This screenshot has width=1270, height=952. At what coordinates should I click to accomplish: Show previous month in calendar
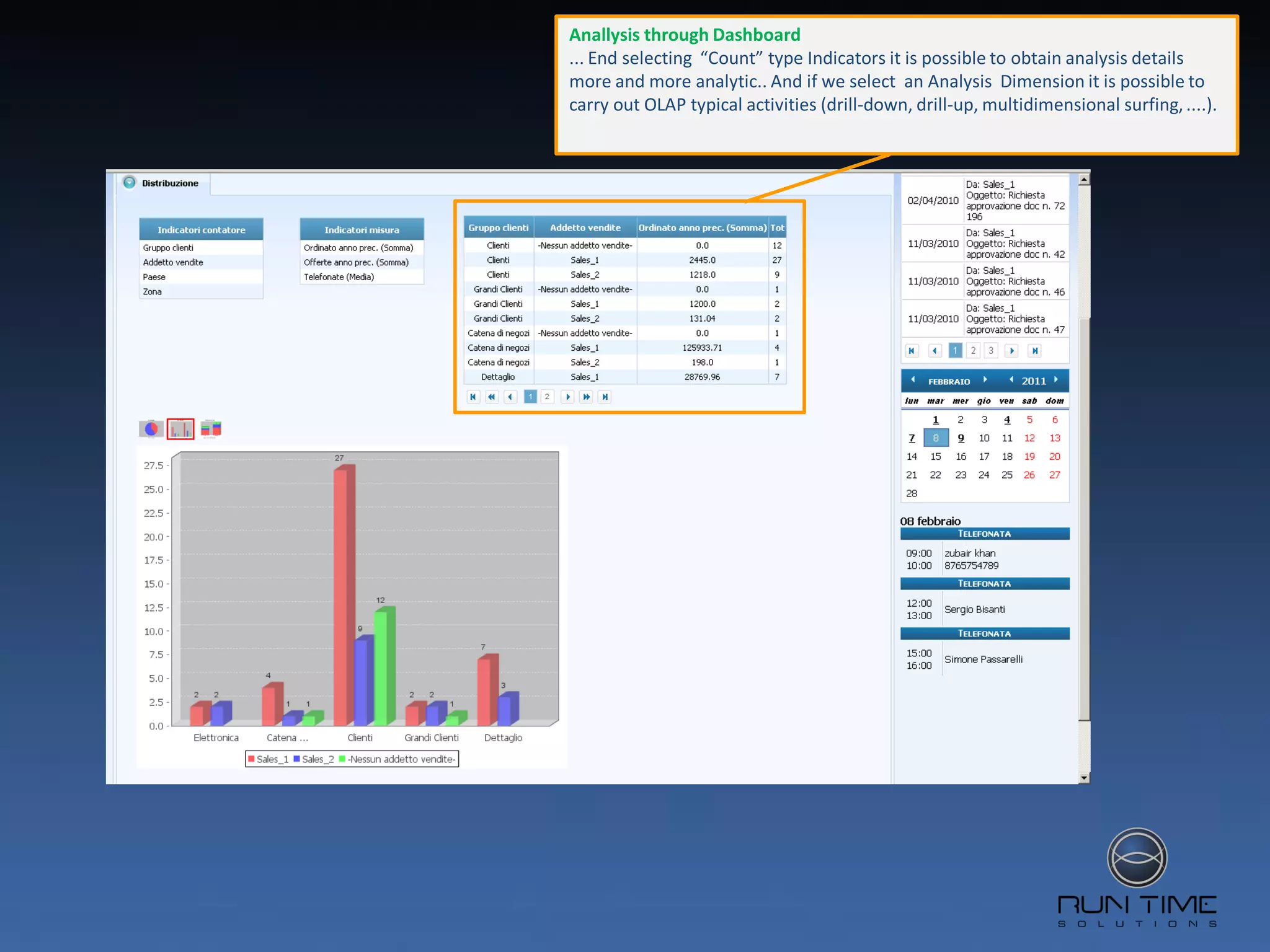click(x=913, y=380)
